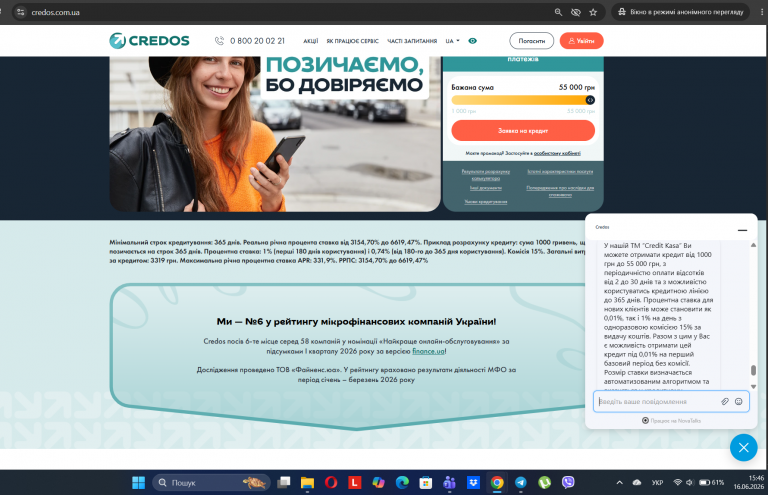Click the volume speaker tray icon
Image resolution: width=768 pixels, height=495 pixels.
coord(689,483)
